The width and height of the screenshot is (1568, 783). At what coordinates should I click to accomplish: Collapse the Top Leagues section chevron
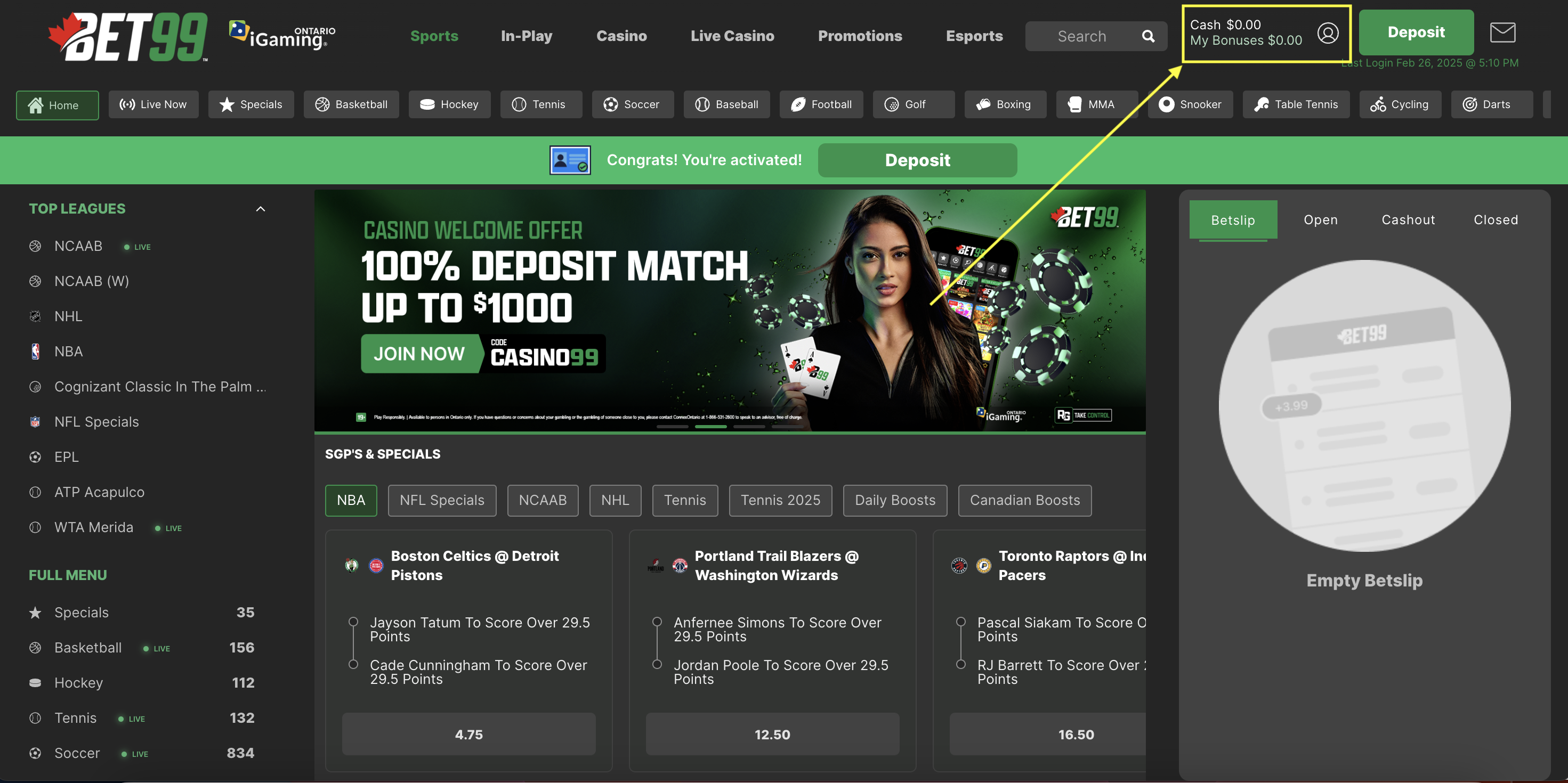pyautogui.click(x=261, y=209)
